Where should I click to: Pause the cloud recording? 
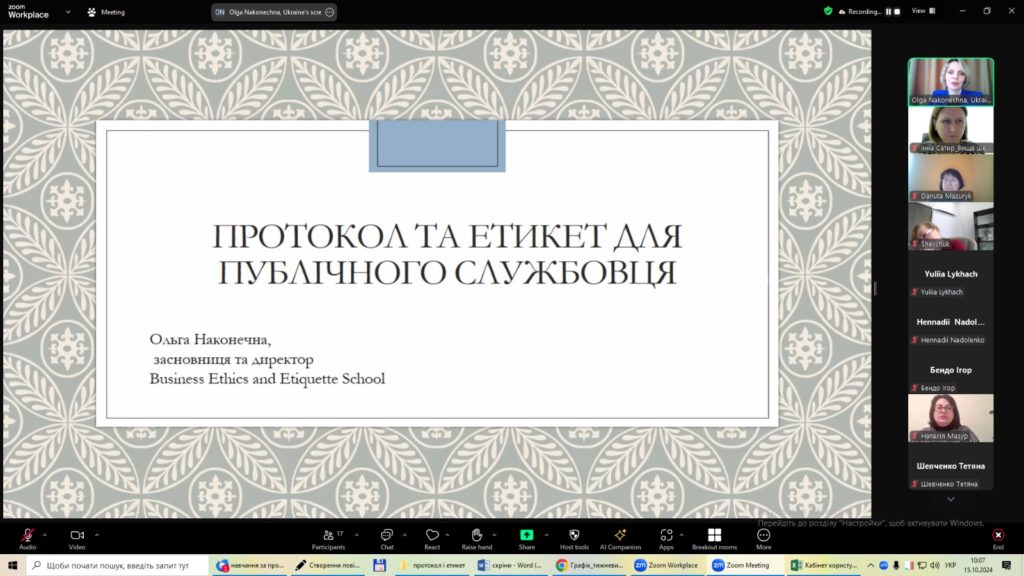click(x=888, y=11)
